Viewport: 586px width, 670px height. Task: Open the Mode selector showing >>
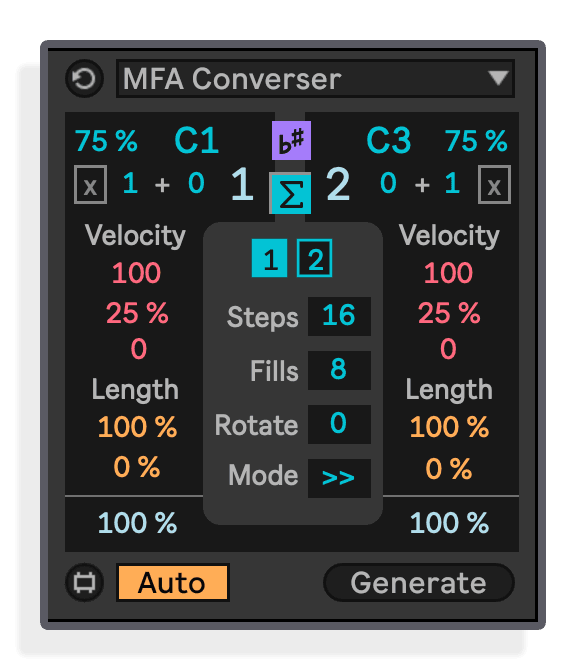(339, 478)
